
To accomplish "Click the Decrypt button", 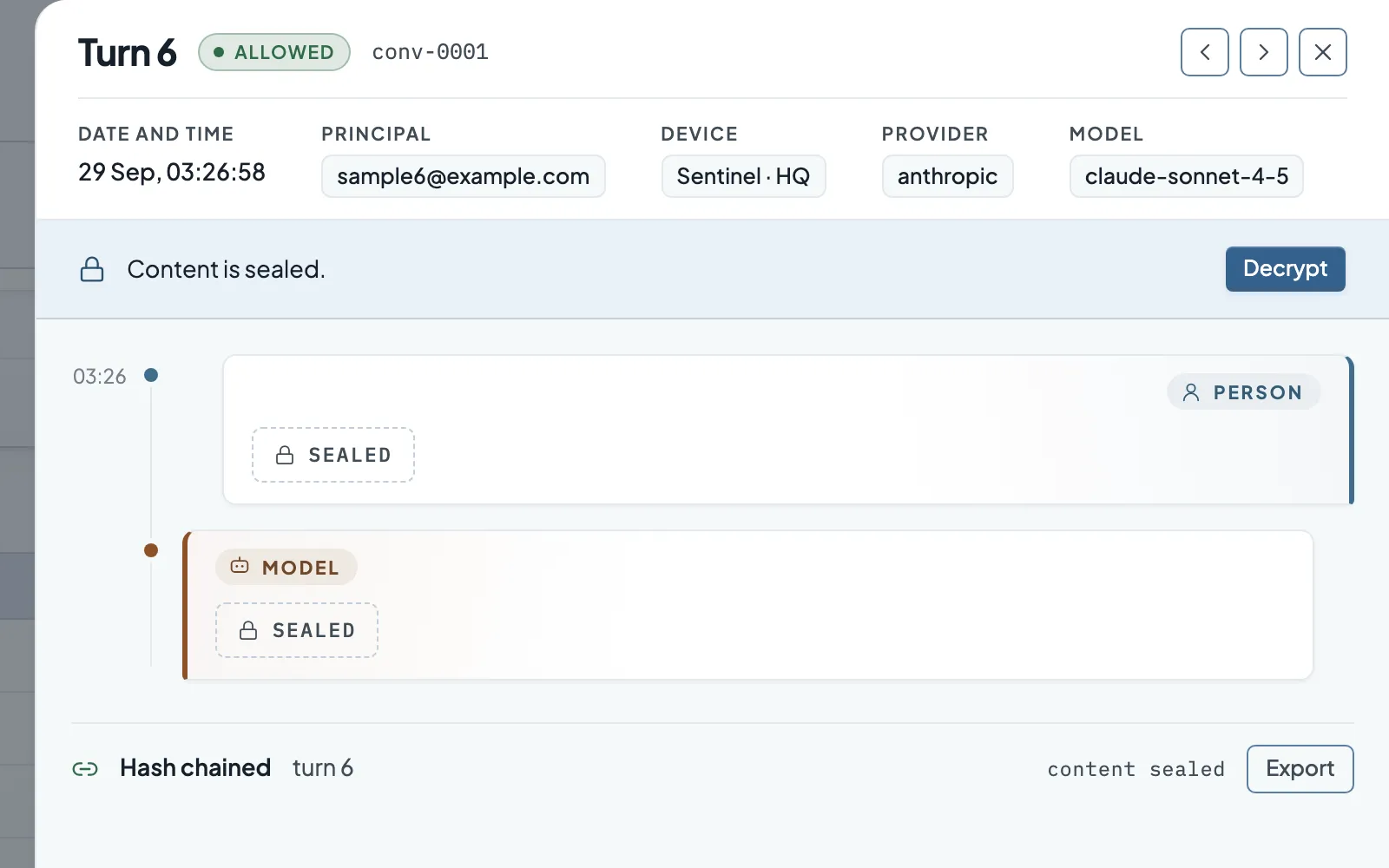I will pyautogui.click(x=1285, y=269).
